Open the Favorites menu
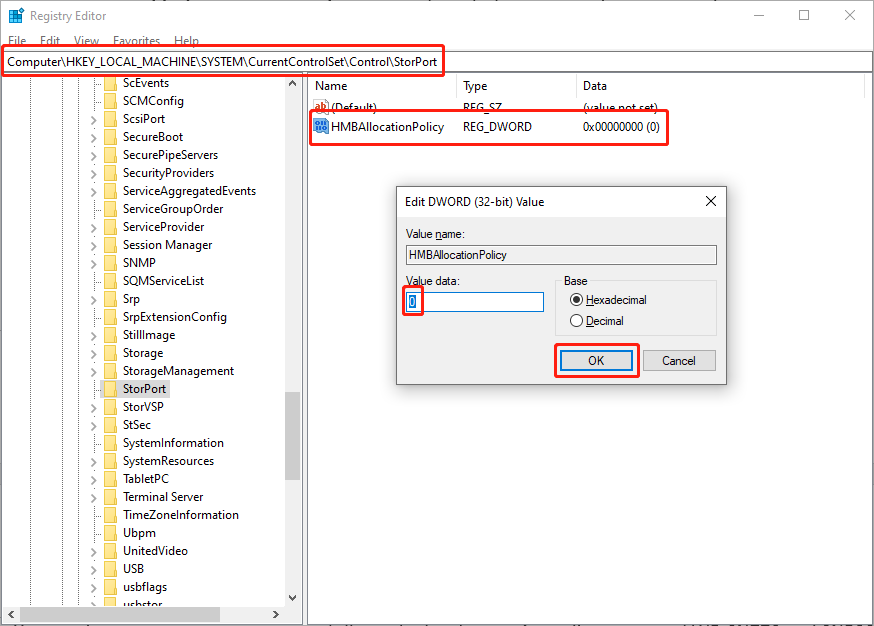874x626 pixels. tap(136, 41)
